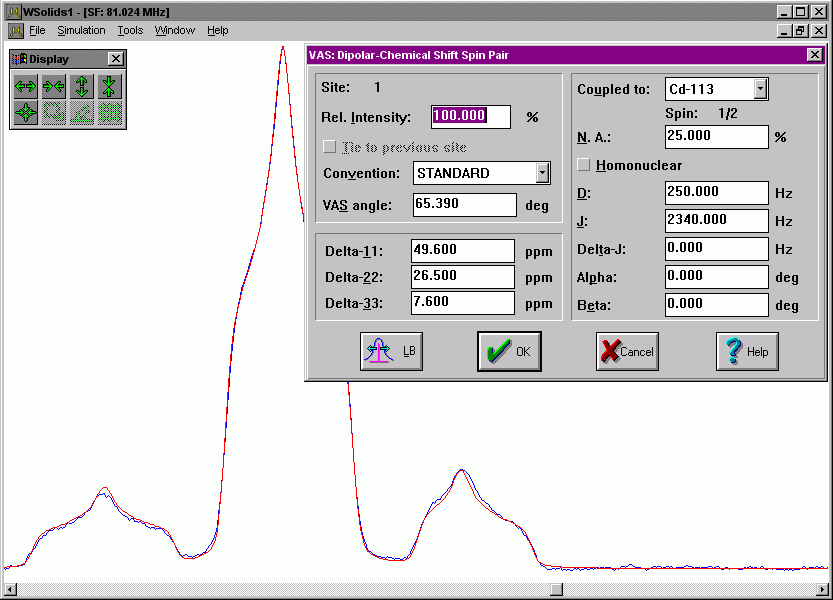Select the horizontal shrink icon in Display toolbar
Image resolution: width=833 pixels, height=600 pixels.
tap(54, 85)
